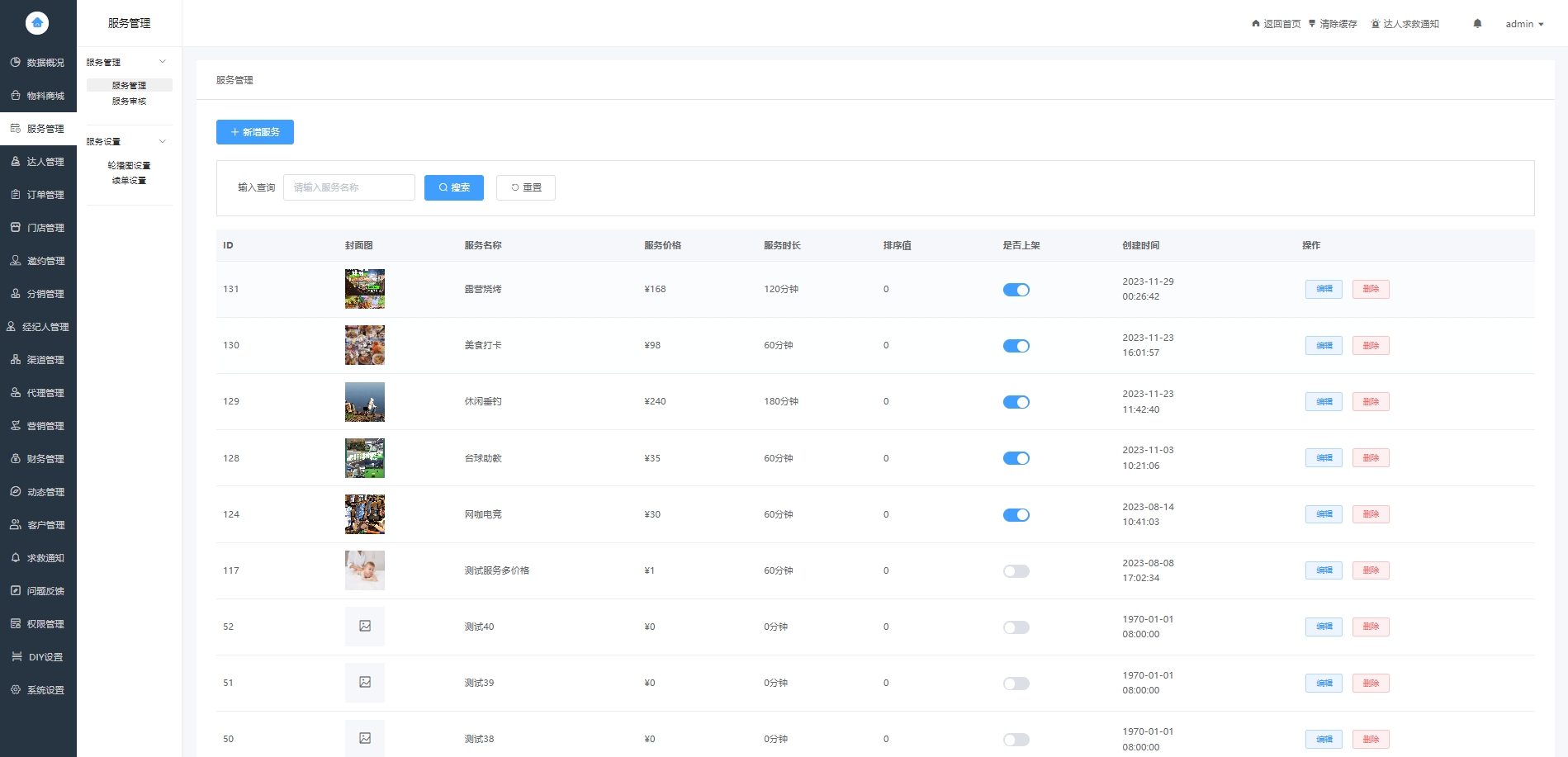Enable 是否上架 switch for 测试40

click(x=1016, y=627)
